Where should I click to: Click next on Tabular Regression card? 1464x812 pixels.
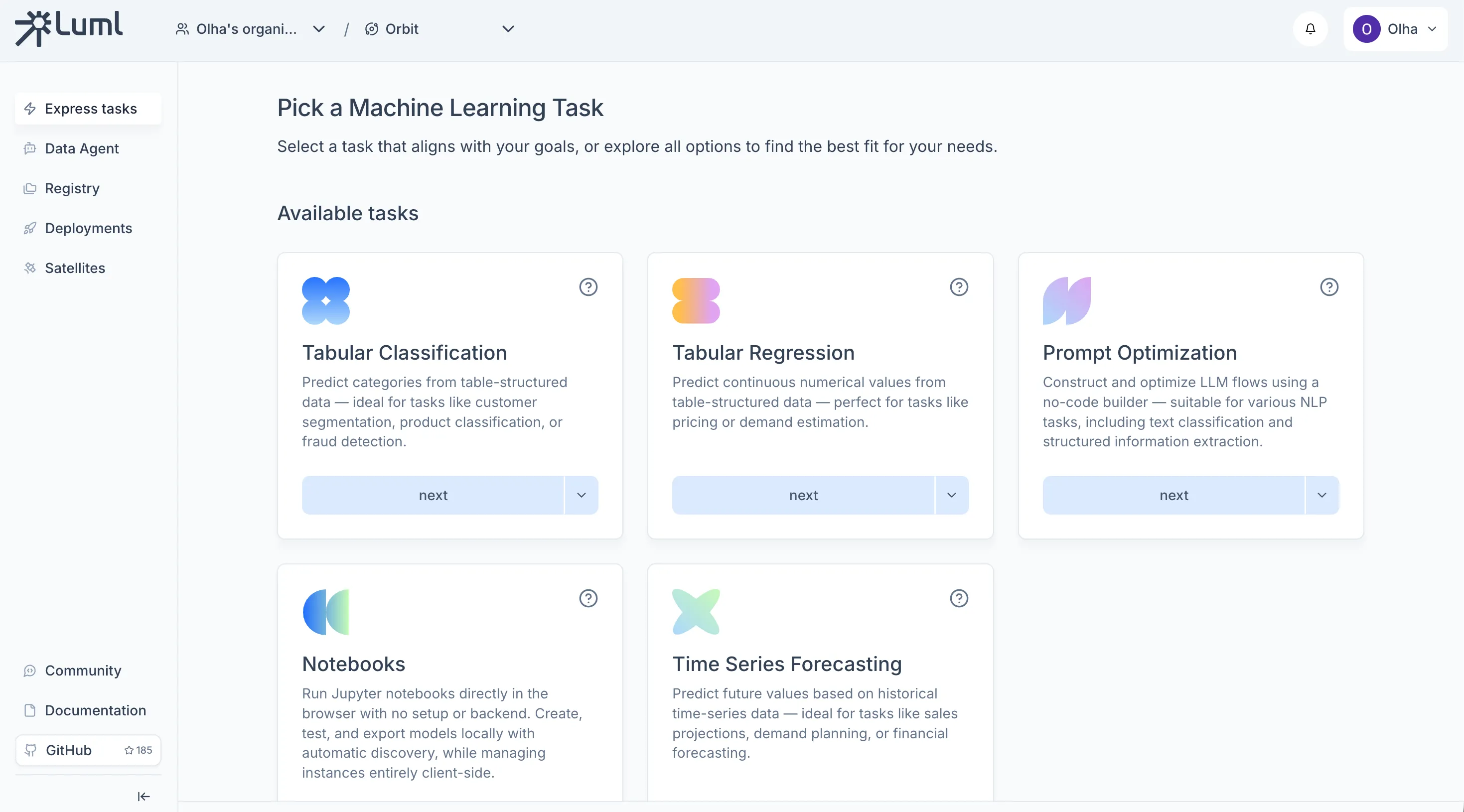point(803,495)
